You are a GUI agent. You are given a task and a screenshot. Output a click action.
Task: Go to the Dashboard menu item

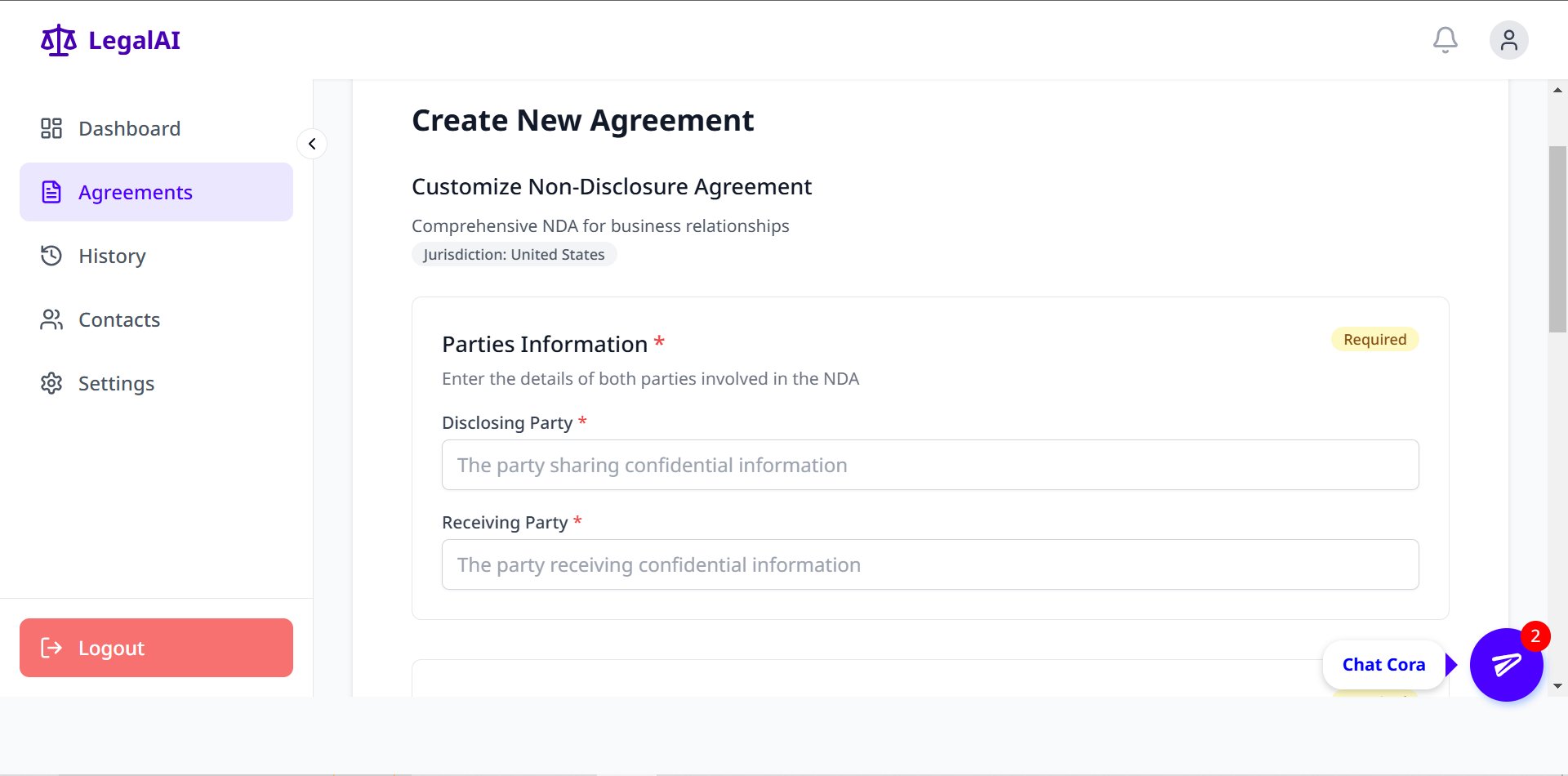click(129, 128)
